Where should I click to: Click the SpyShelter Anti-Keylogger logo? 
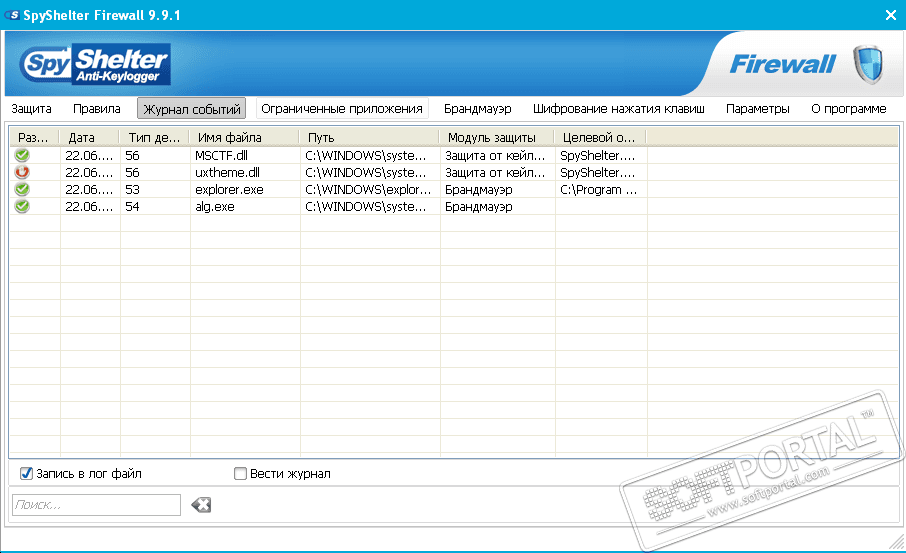[x=95, y=64]
